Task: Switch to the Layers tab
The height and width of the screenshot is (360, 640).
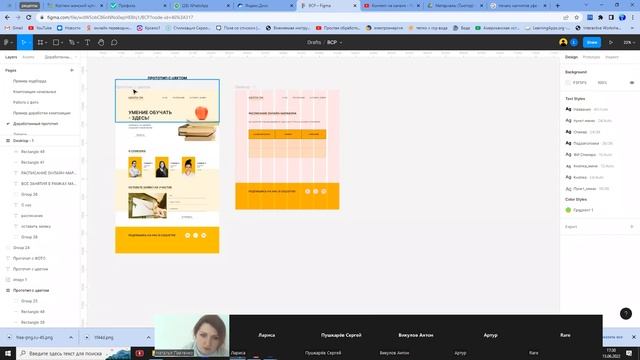Action: 11,57
